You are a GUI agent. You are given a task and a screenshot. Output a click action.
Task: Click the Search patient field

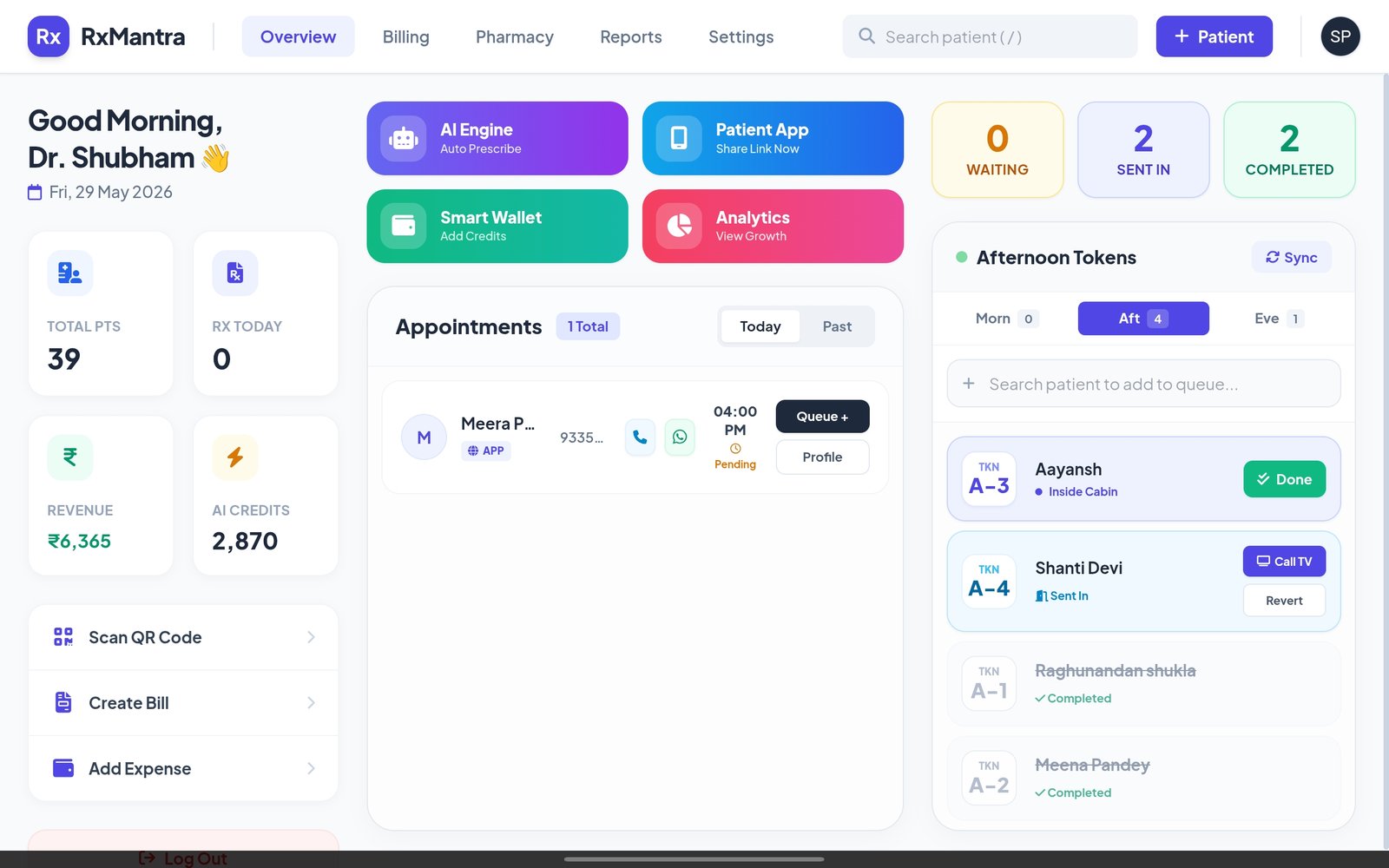coord(990,36)
